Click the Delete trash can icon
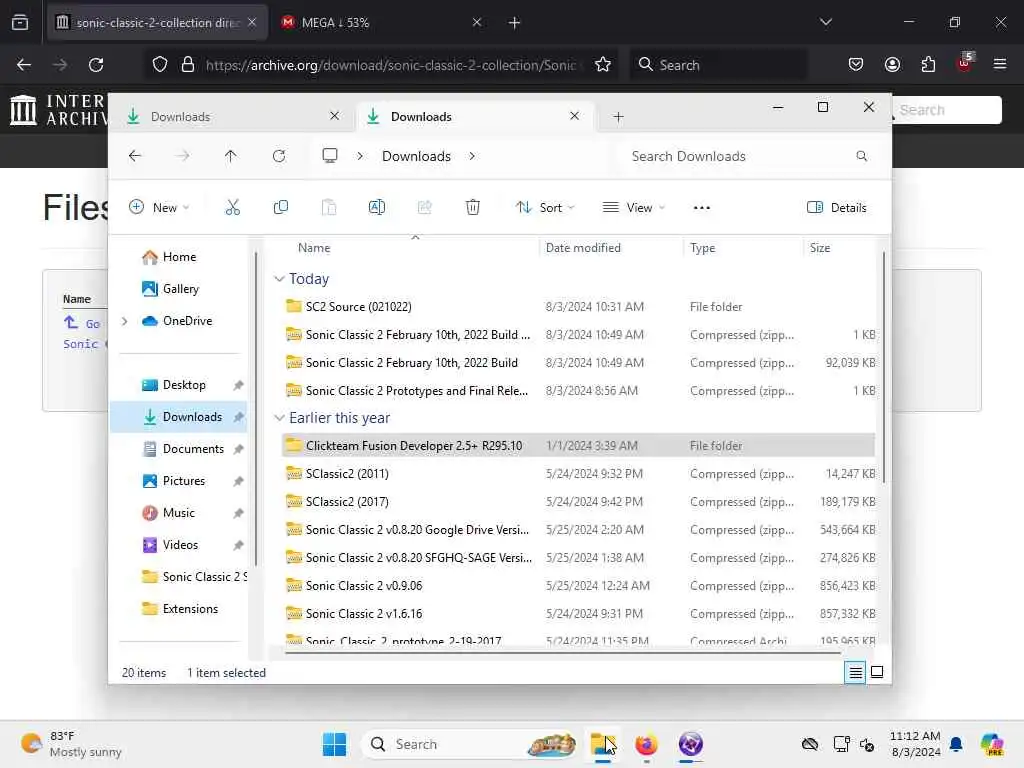This screenshot has height=768, width=1024. coord(473,208)
